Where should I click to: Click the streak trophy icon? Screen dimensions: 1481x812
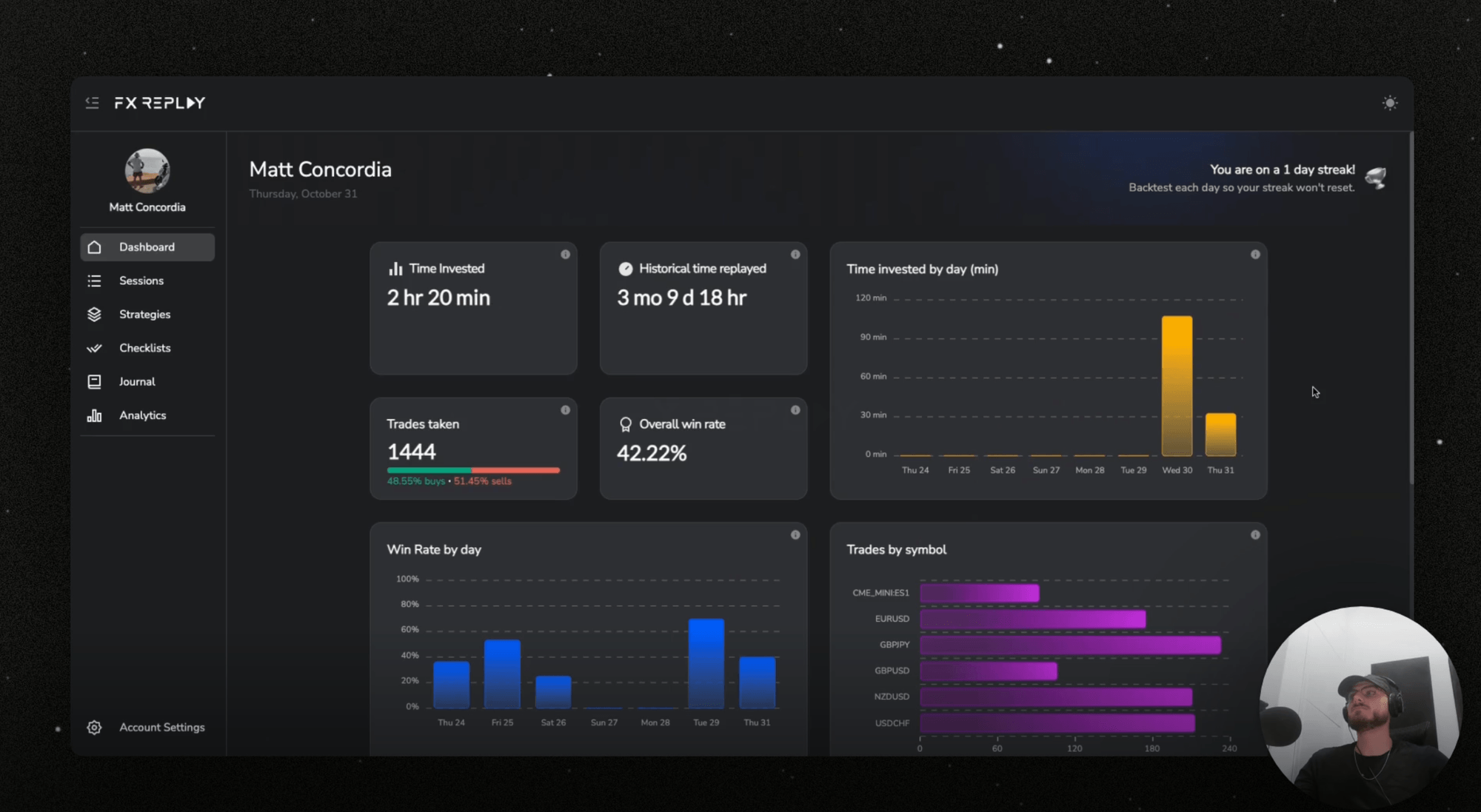[1376, 178]
